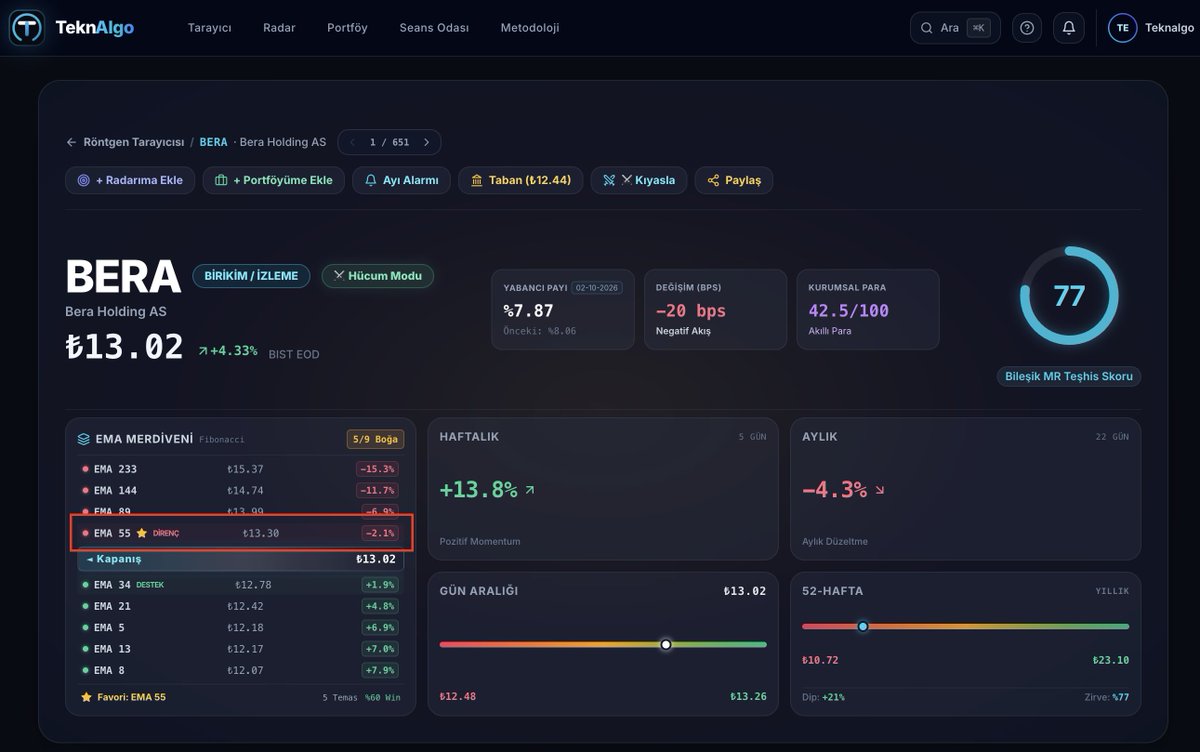The image size is (1200, 752).
Task: Select the EMA 5 row
Action: tap(240, 627)
